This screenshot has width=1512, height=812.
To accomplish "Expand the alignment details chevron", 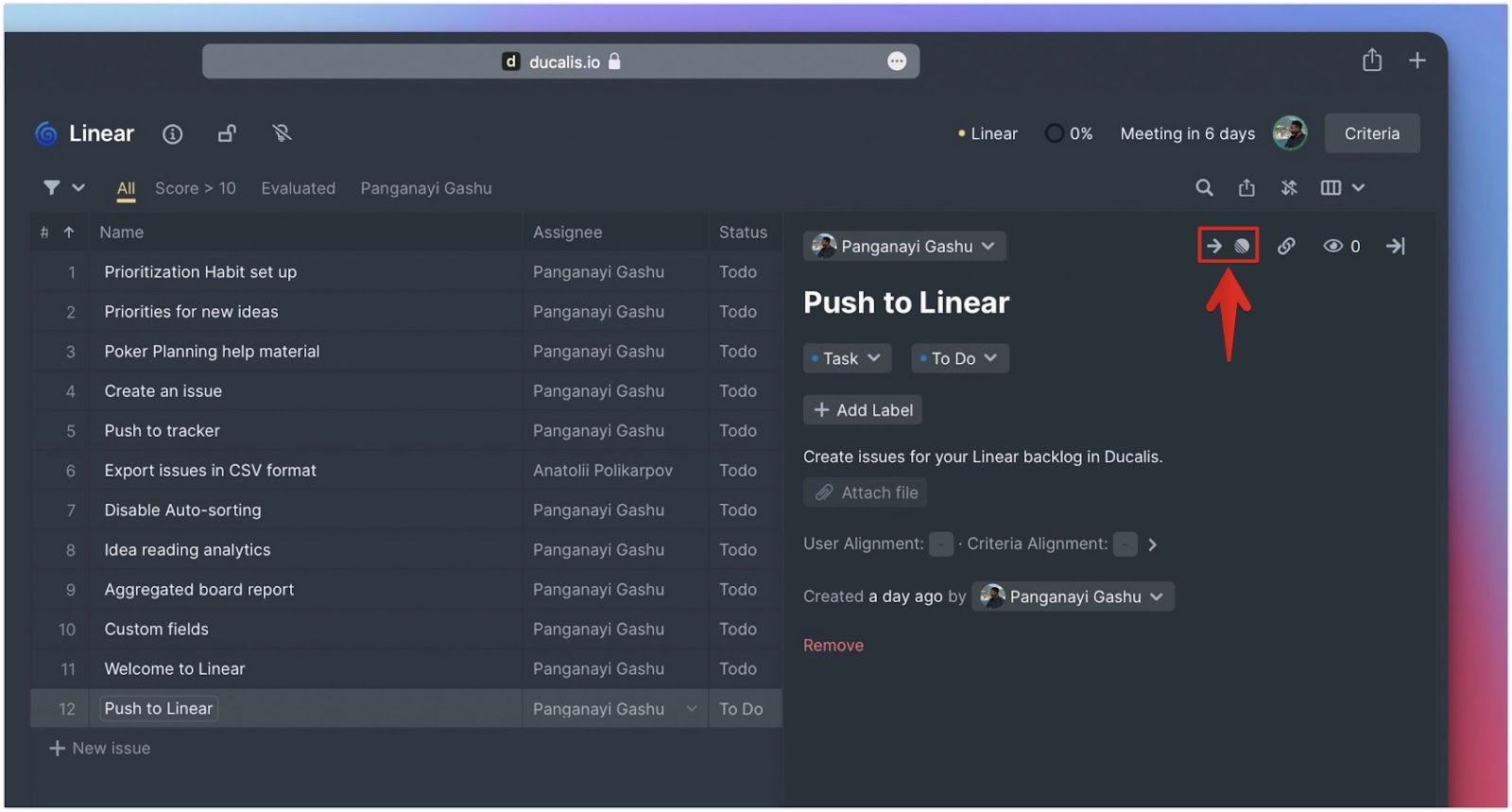I will pyautogui.click(x=1152, y=544).
